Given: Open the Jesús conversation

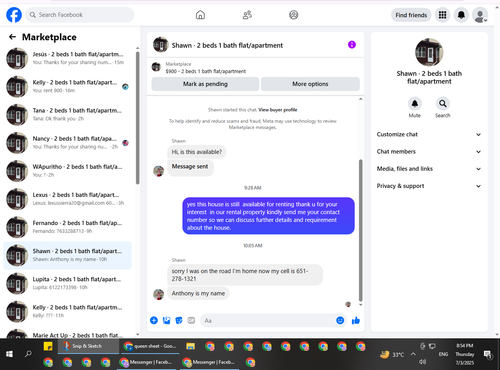Looking at the screenshot, I should click(67, 58).
